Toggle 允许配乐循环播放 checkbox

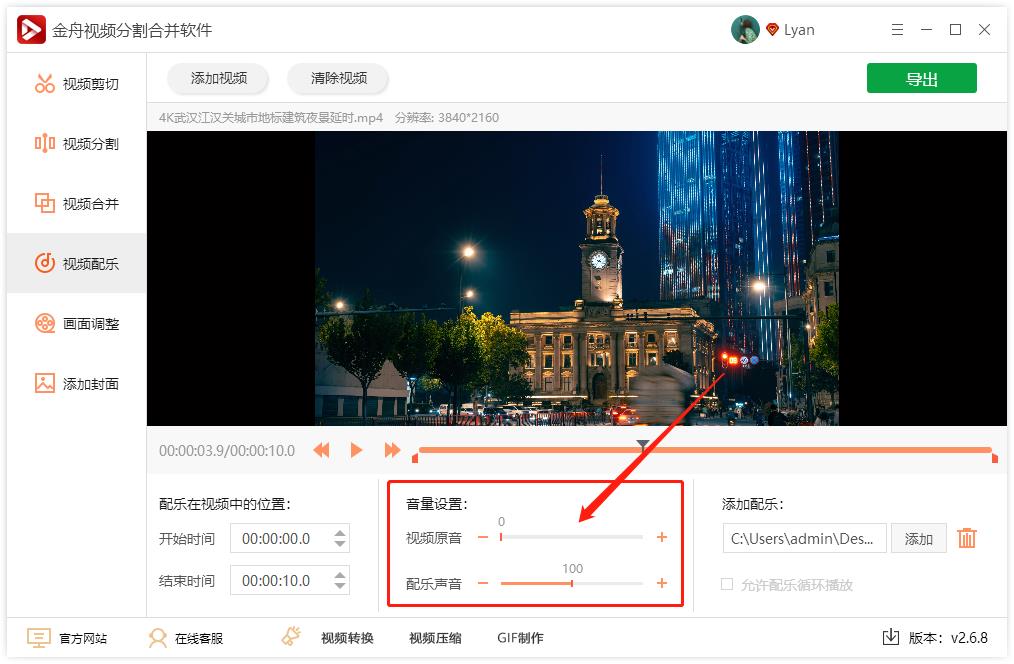pos(727,584)
